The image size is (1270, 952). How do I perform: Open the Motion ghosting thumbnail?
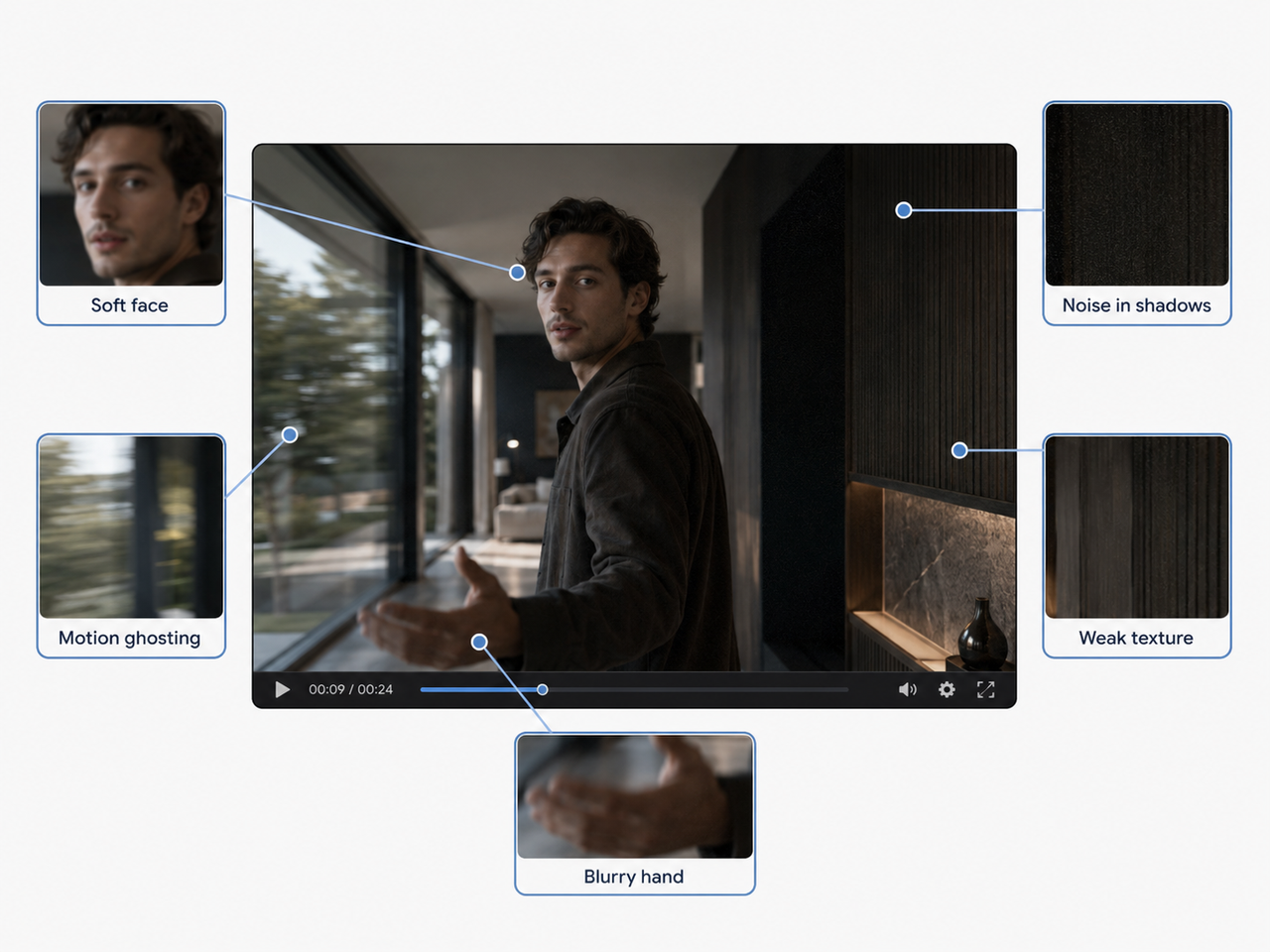click(131, 527)
